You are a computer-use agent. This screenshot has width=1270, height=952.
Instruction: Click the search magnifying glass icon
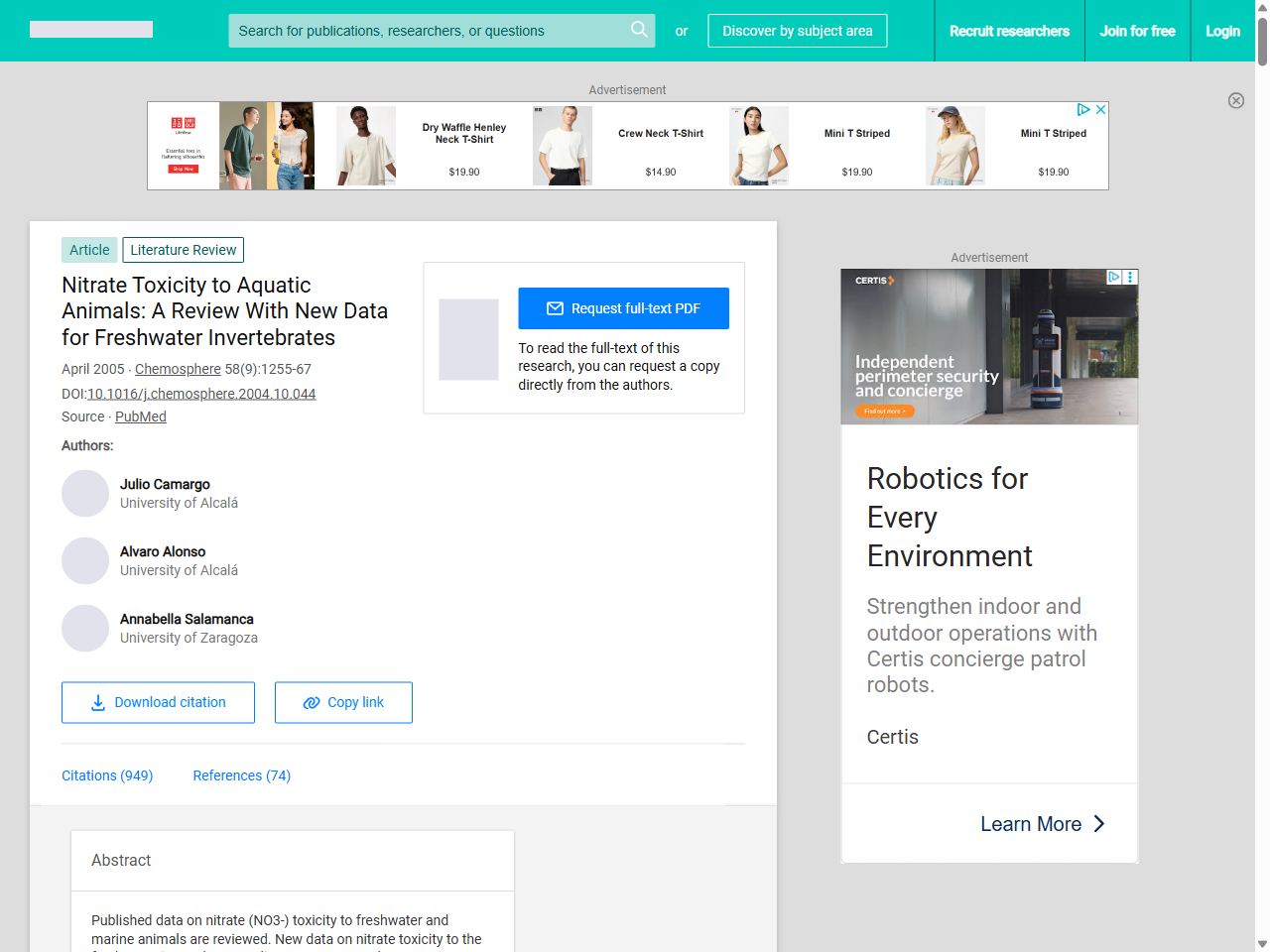point(639,31)
